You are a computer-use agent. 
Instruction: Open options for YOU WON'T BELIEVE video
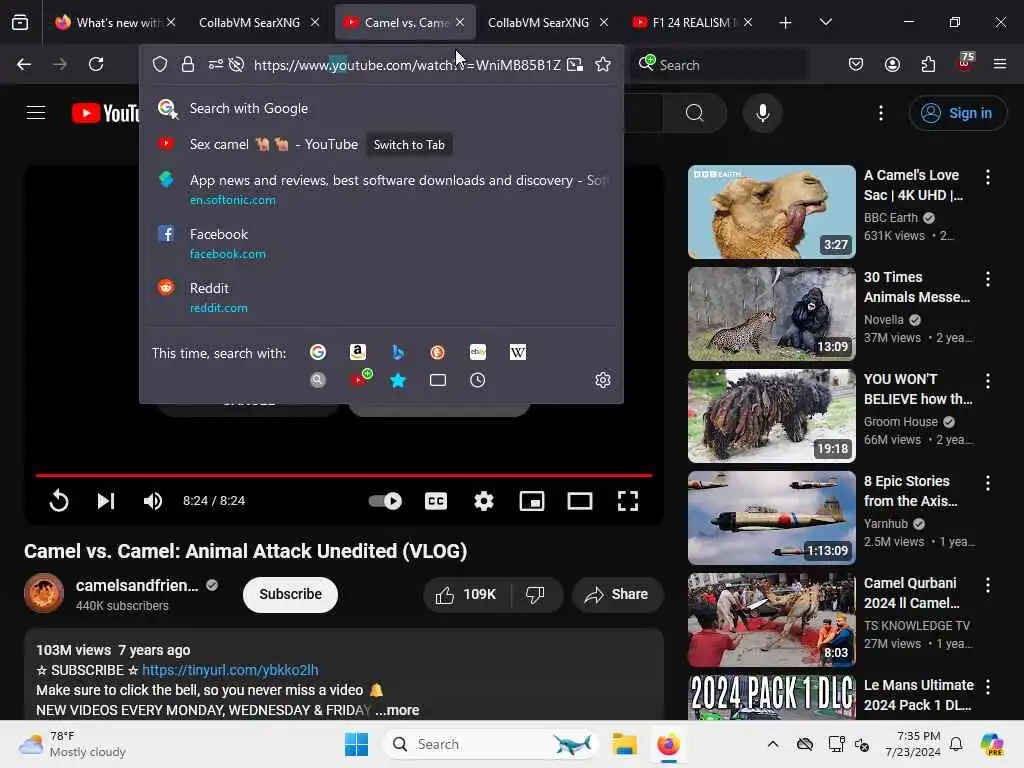point(987,381)
